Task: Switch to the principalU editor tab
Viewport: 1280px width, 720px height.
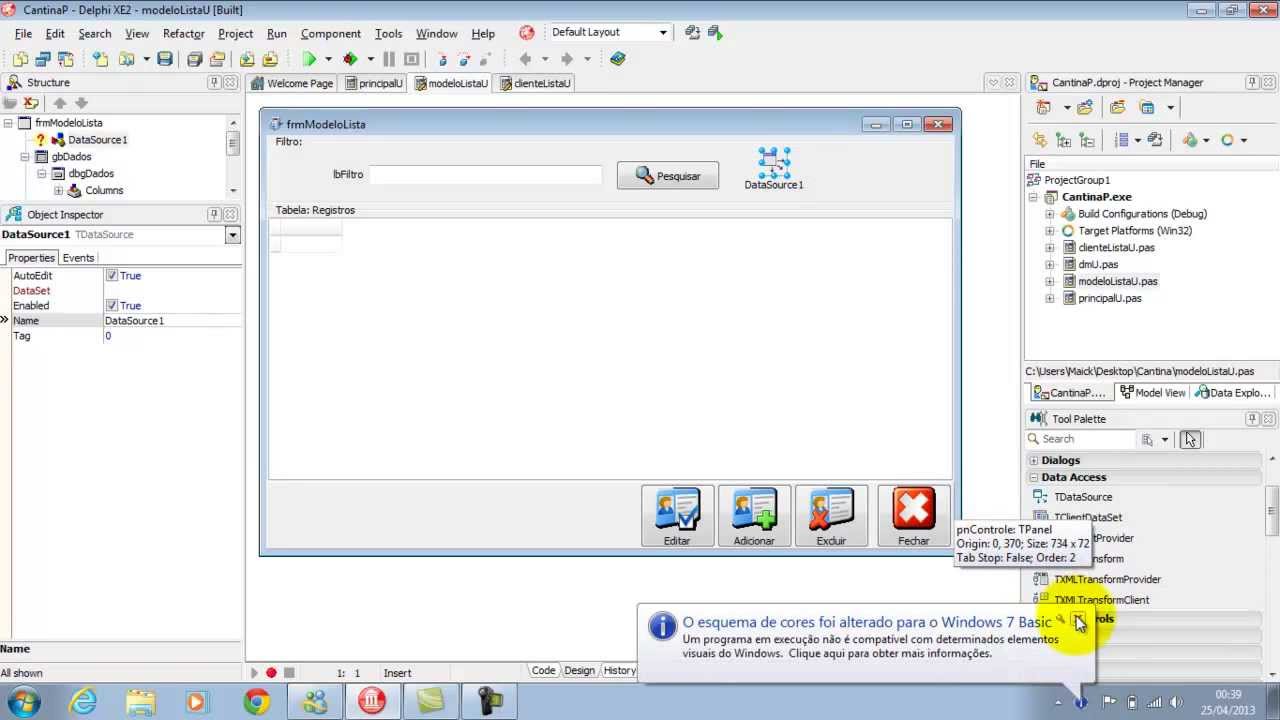Action: point(373,83)
